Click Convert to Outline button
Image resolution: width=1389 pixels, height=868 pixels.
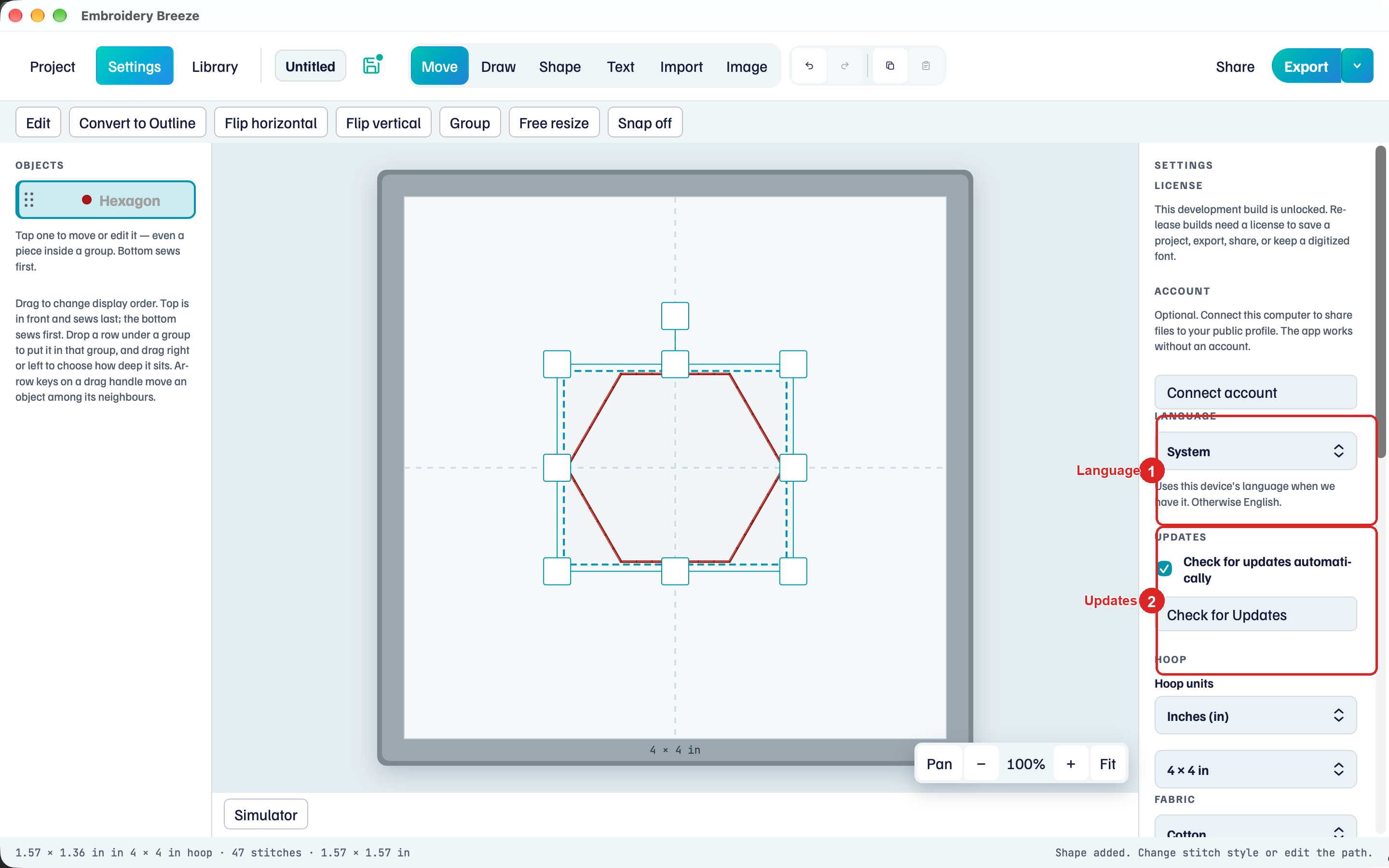click(x=137, y=123)
